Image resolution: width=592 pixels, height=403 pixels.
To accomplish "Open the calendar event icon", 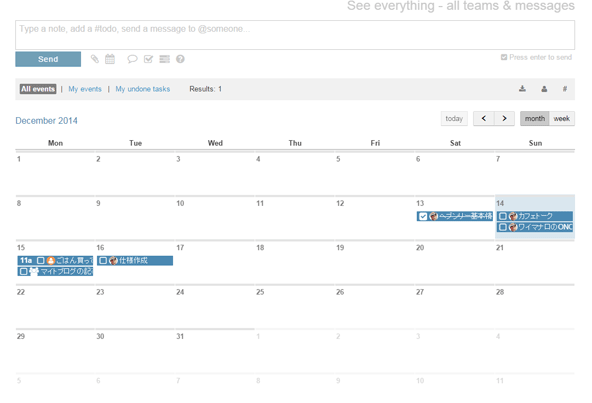I will (110, 59).
